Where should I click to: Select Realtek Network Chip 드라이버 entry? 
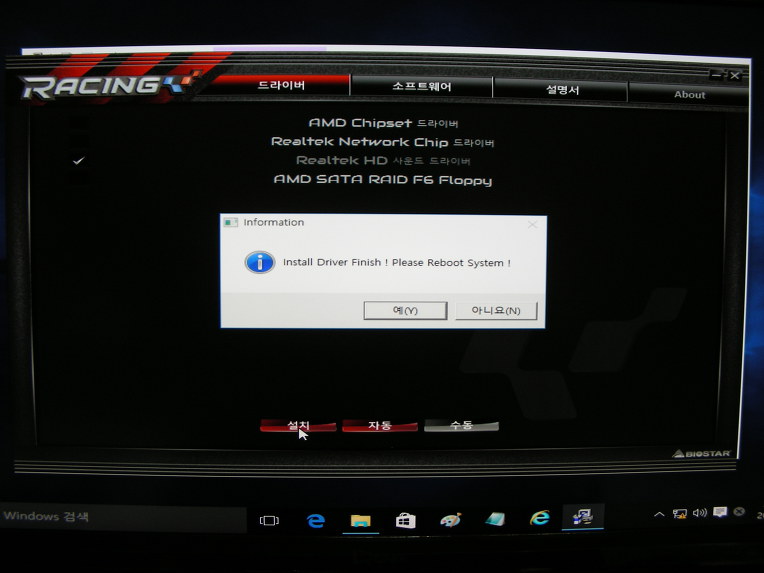click(x=382, y=142)
